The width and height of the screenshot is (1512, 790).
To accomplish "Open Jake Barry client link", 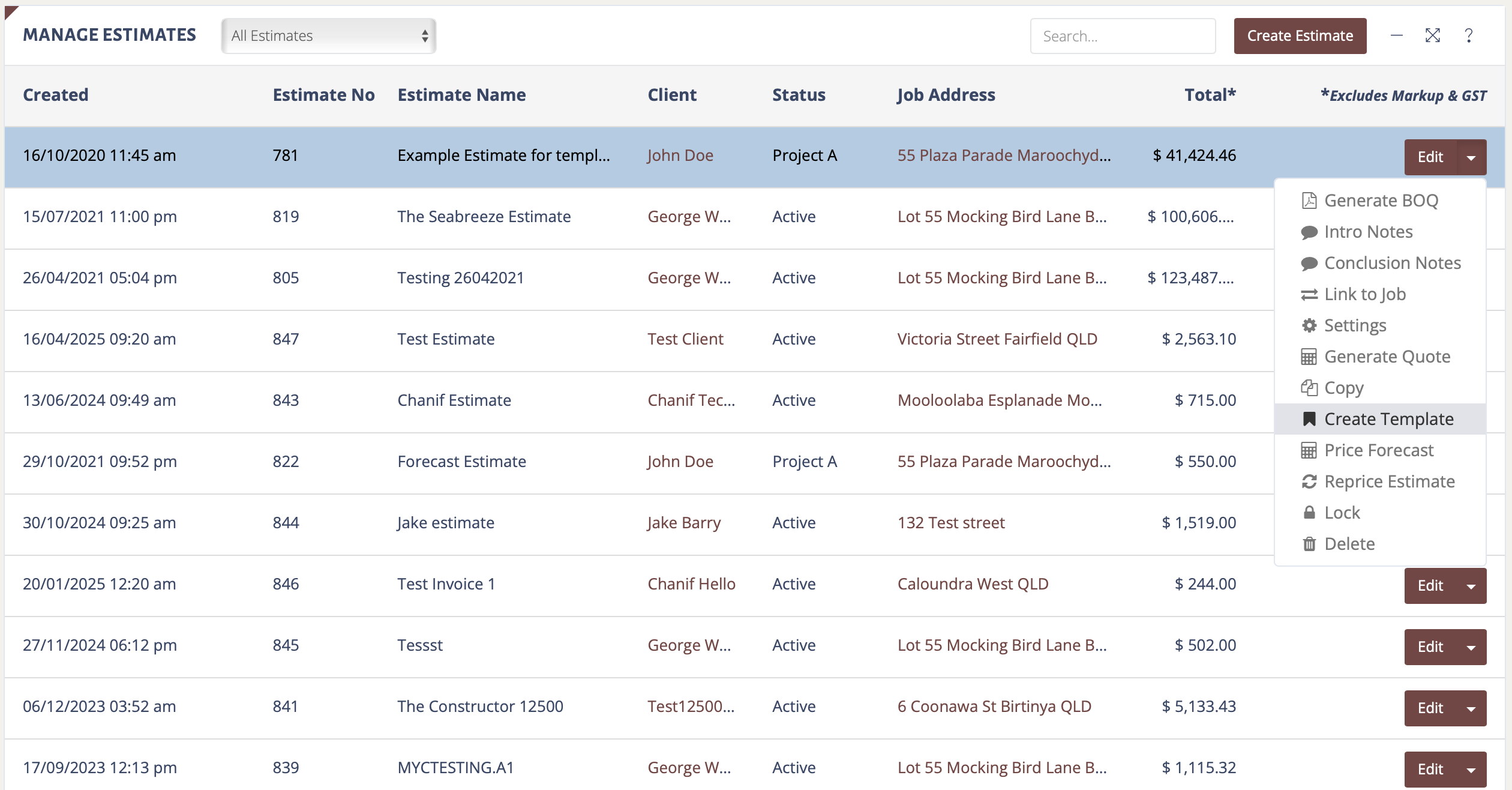I will coord(683,523).
